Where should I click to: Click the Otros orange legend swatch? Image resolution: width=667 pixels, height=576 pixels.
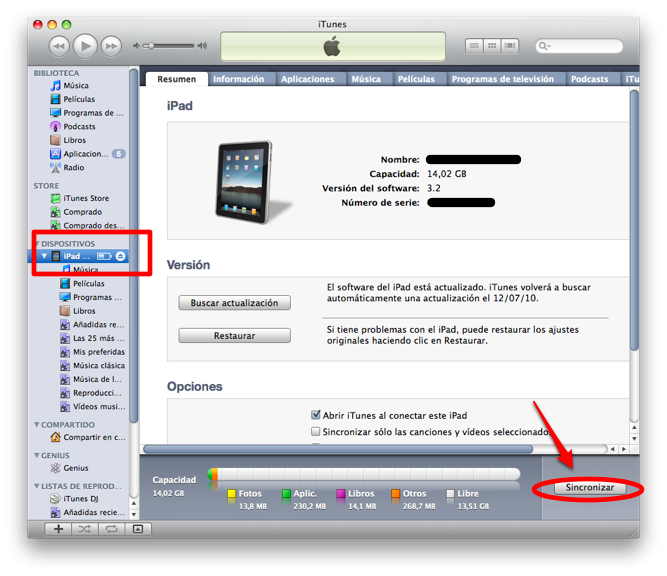coord(396,493)
